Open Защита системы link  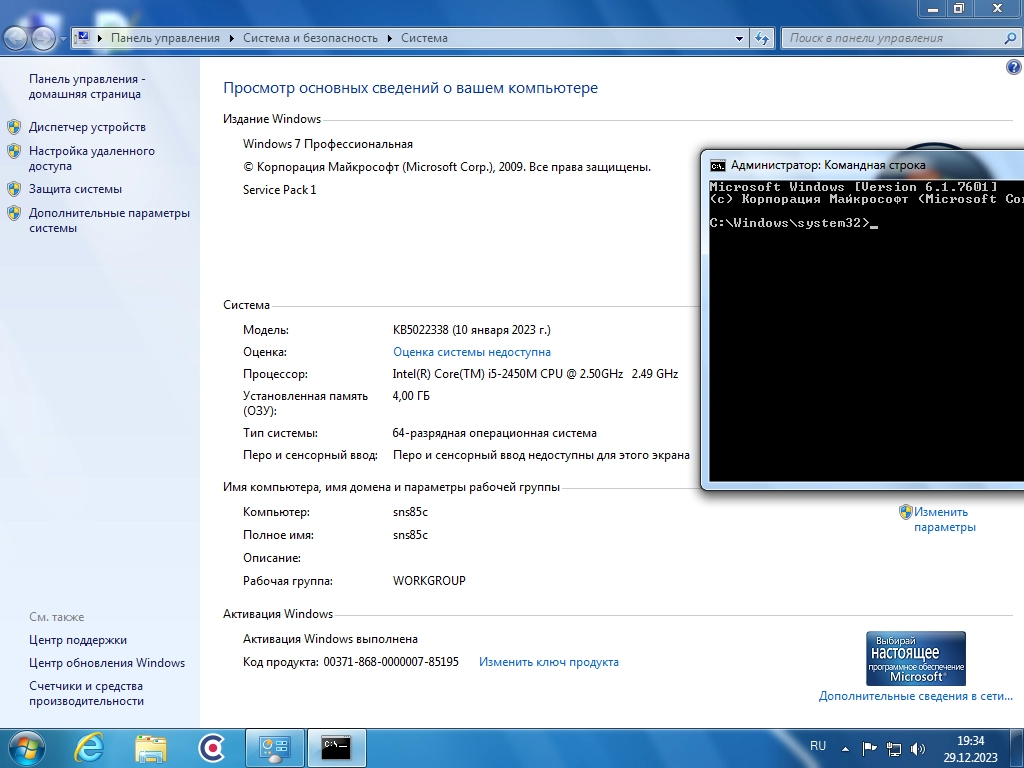coord(75,189)
